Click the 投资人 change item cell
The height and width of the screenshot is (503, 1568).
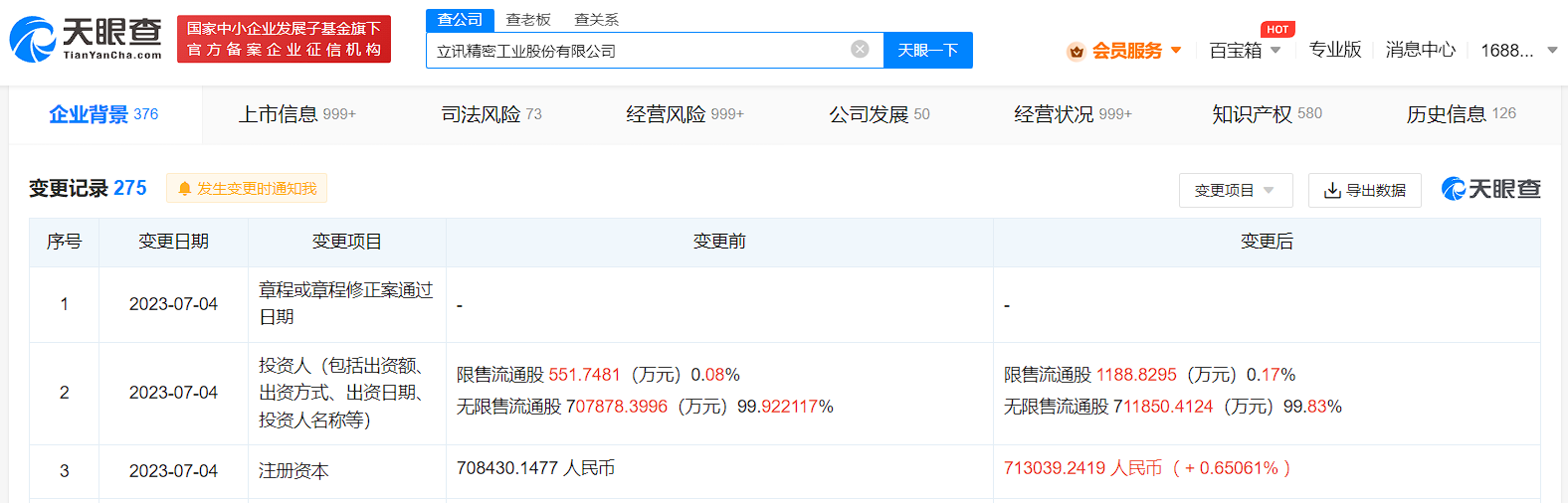tap(346, 393)
